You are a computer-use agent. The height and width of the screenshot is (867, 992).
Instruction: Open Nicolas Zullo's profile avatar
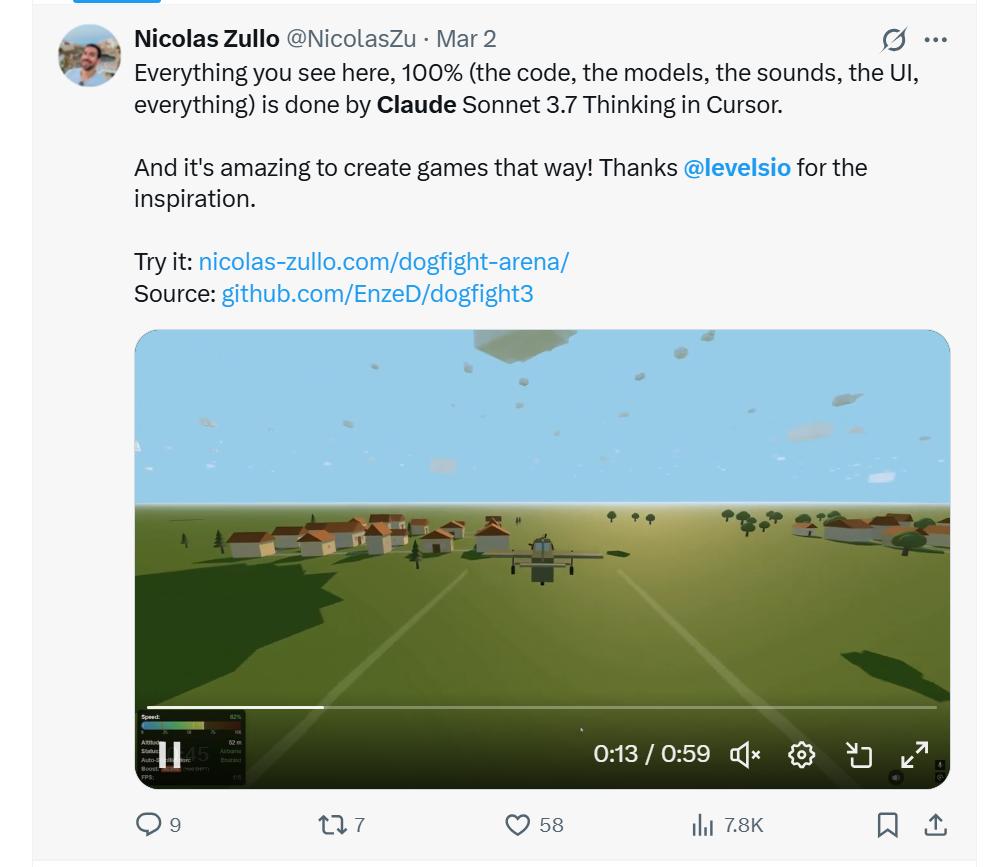point(89,56)
